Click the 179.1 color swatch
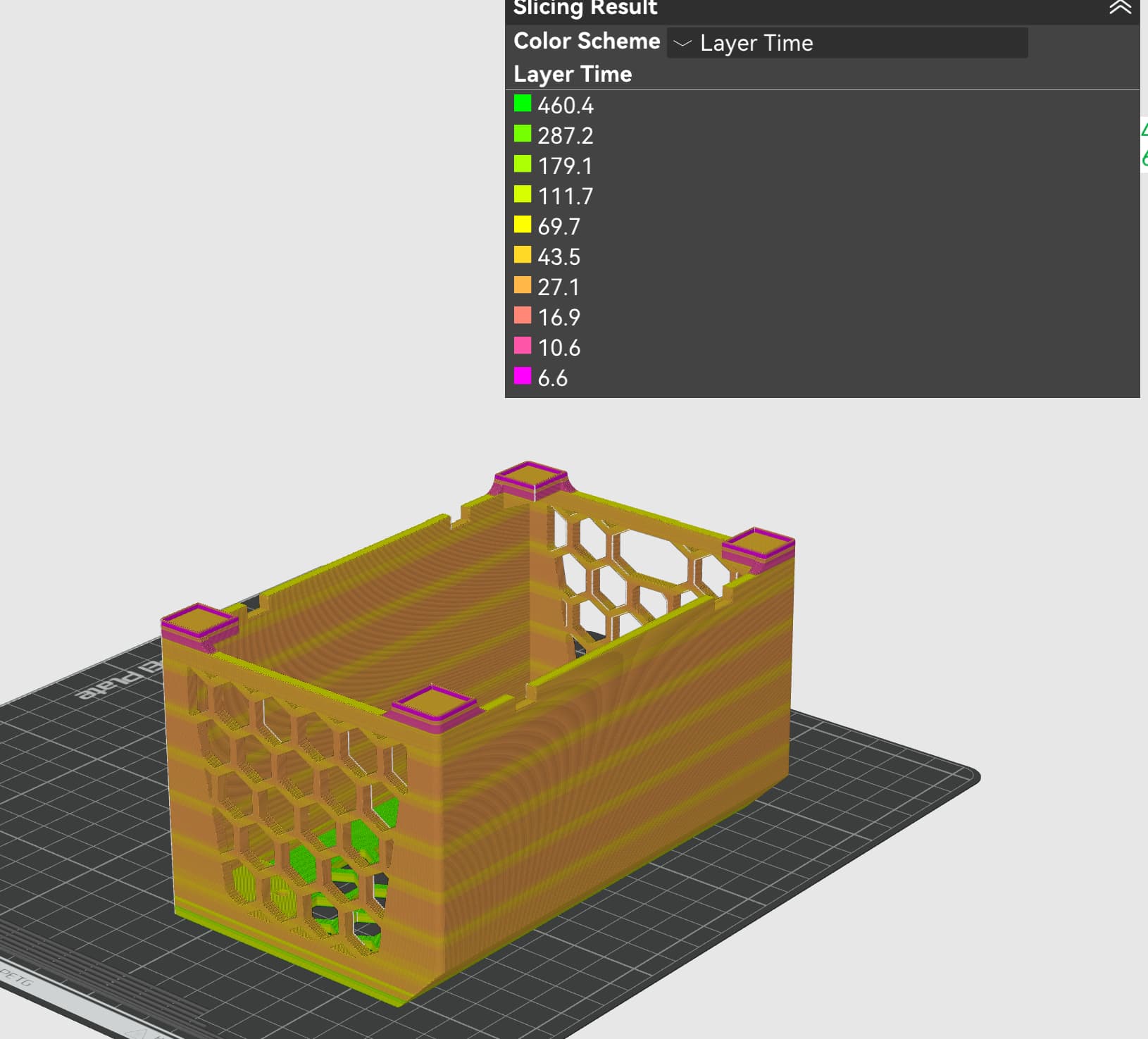The image size is (1148, 1039). point(523,164)
